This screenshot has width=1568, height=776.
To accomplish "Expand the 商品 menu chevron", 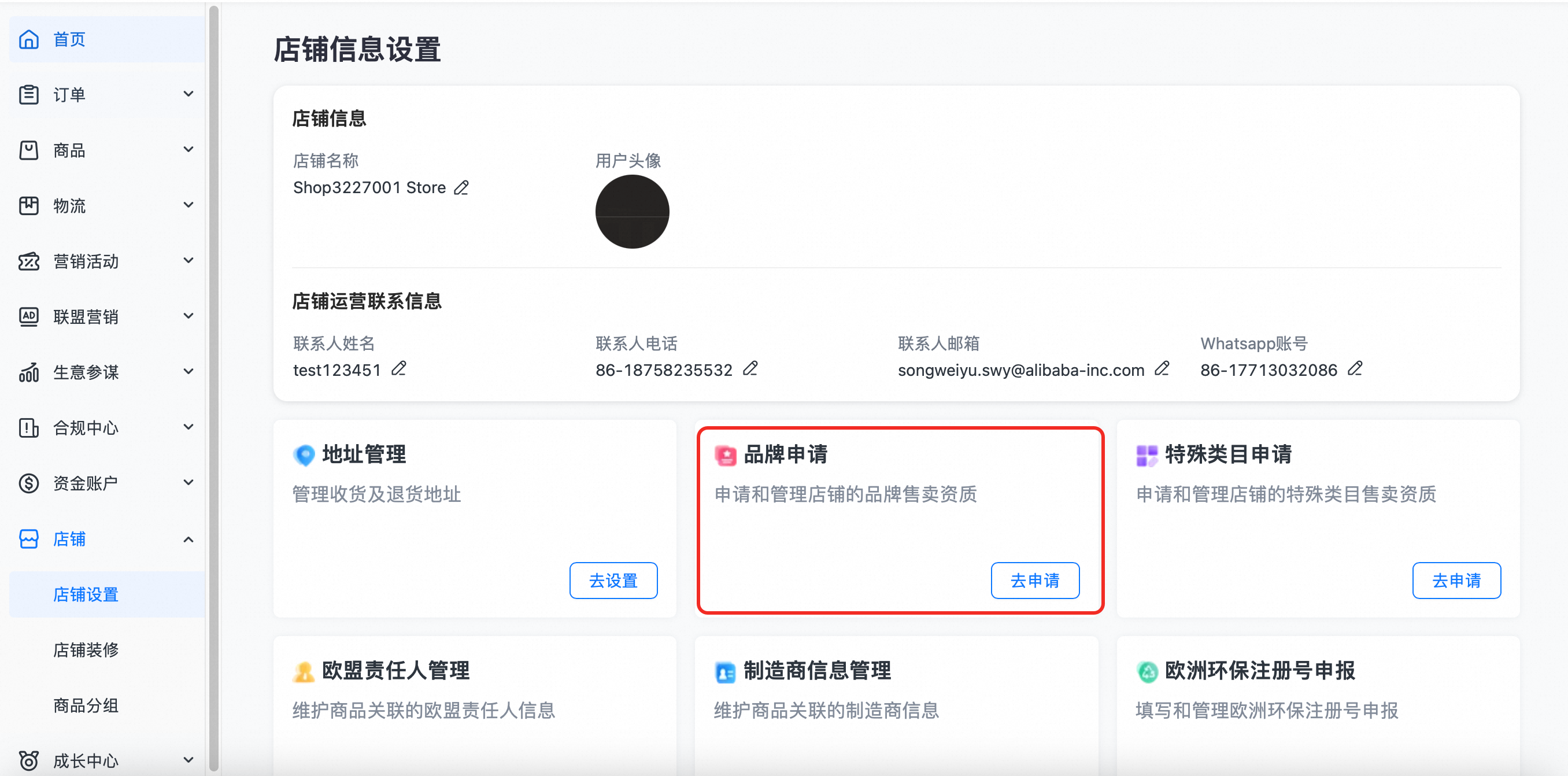I will click(x=188, y=150).
